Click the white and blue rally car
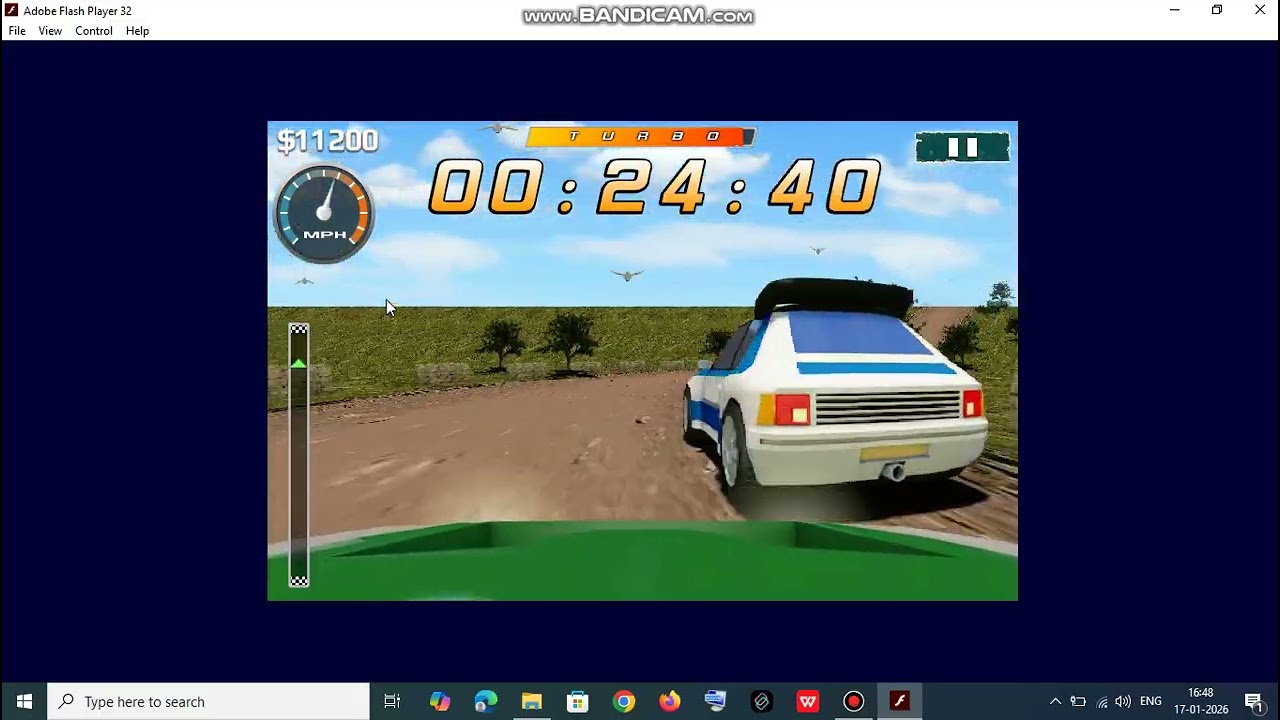1280x720 pixels. point(836,393)
